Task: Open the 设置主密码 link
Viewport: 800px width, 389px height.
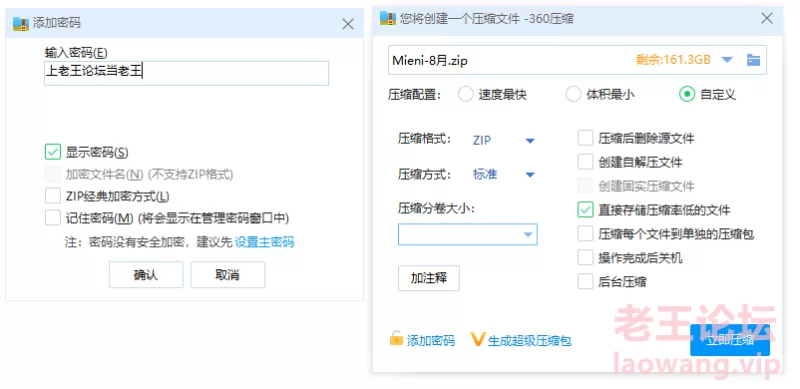Action: click(x=264, y=242)
